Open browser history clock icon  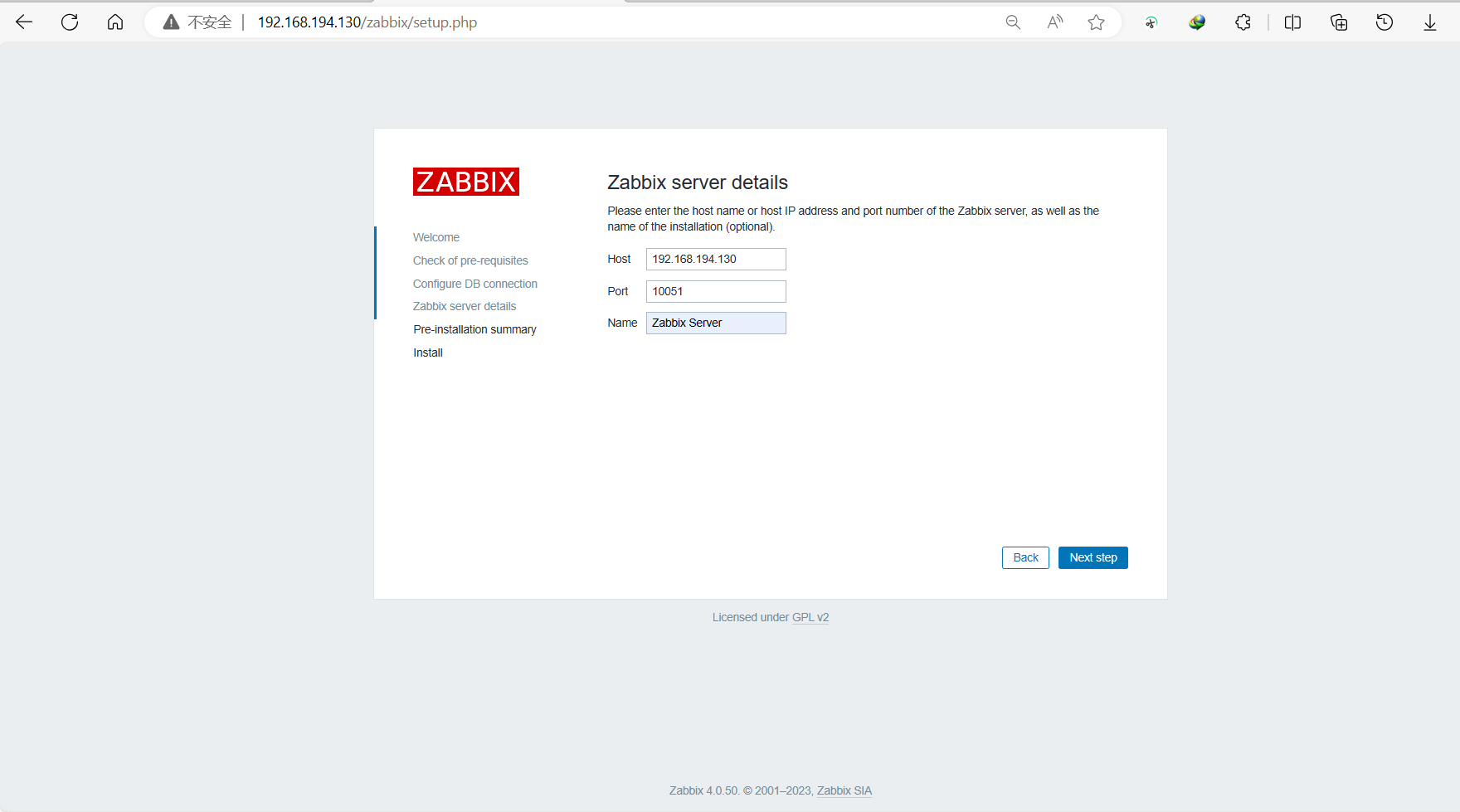coord(1385,22)
